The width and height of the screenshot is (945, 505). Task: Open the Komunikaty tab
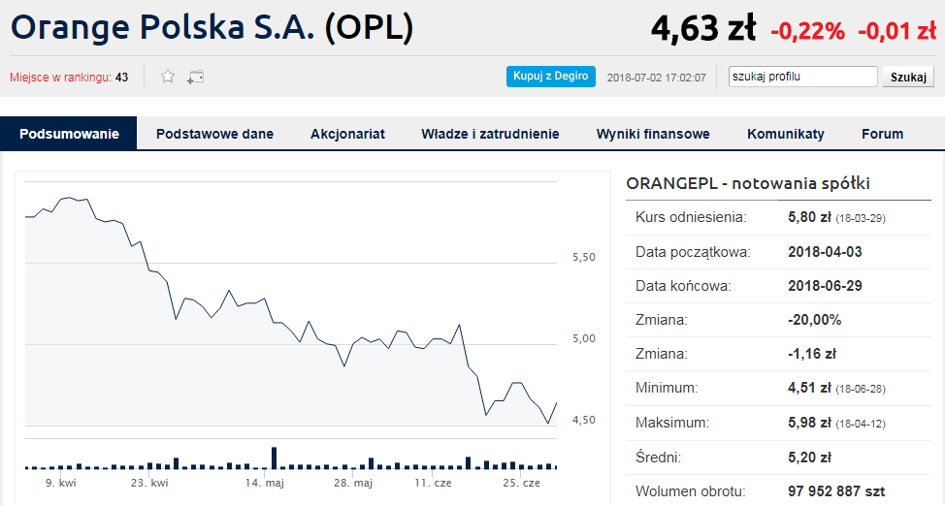786,134
